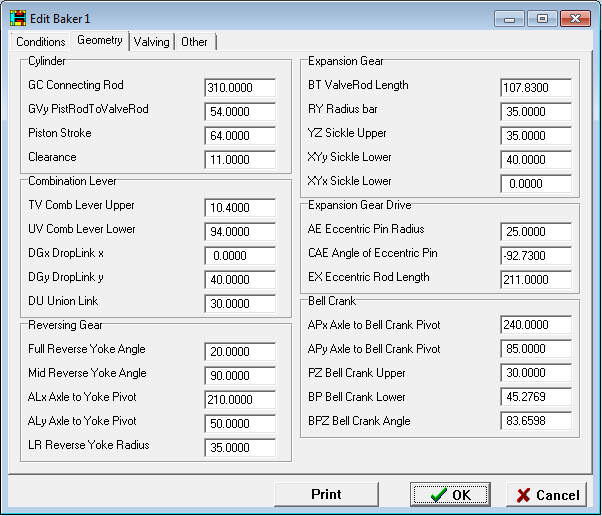602x516 pixels.
Task: Confirm with the OK button
Action: (x=450, y=494)
